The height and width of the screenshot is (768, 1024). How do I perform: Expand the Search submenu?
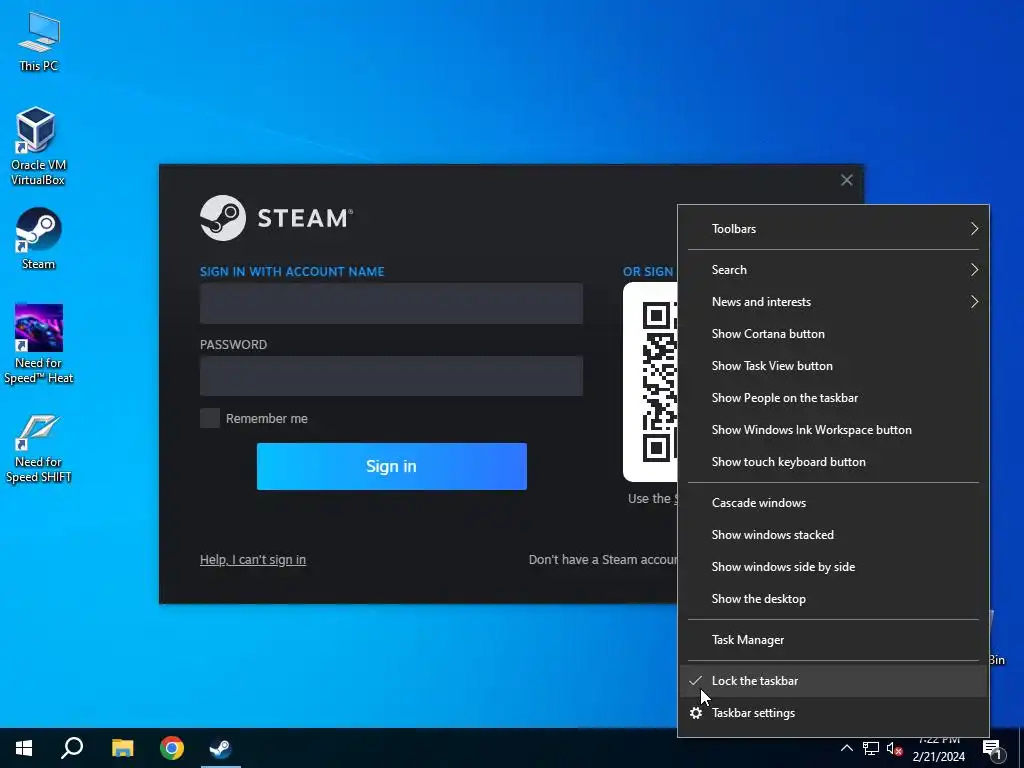[833, 270]
